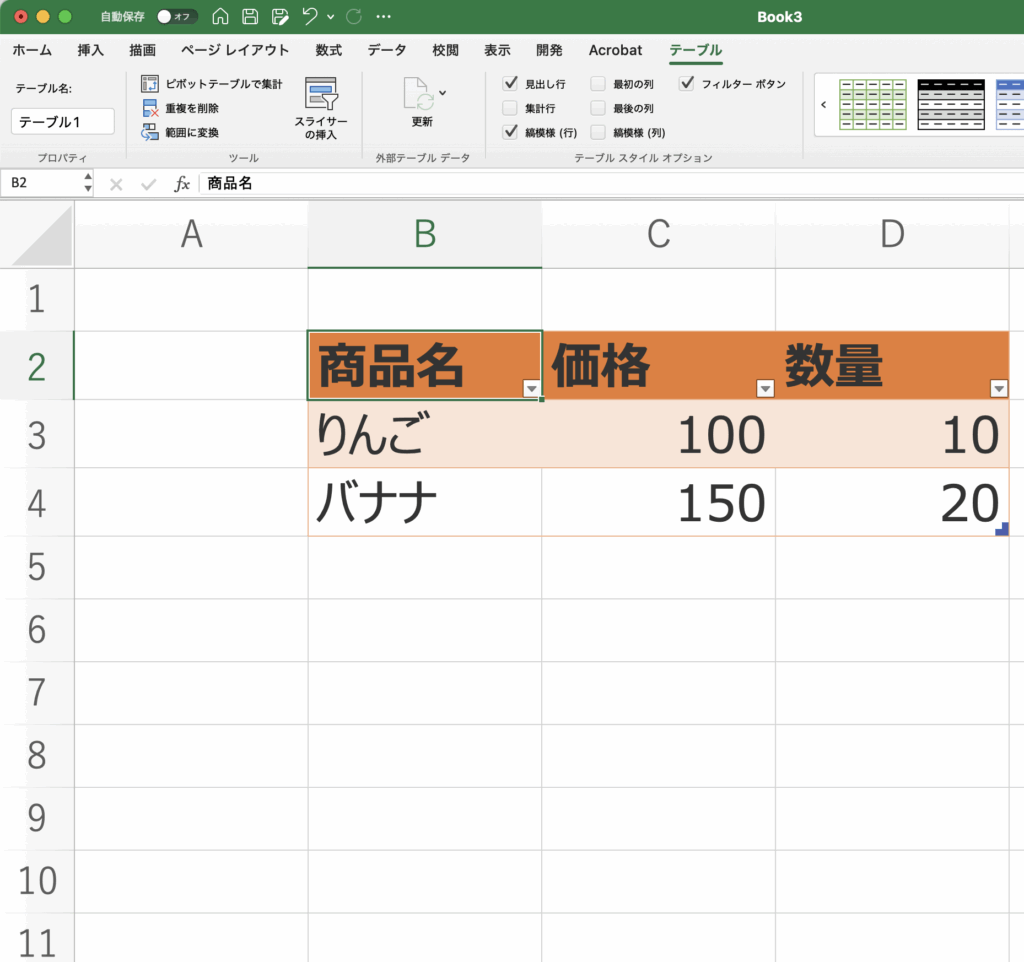
Task: Insert a slicer with スライサーの挿入
Action: click(321, 108)
